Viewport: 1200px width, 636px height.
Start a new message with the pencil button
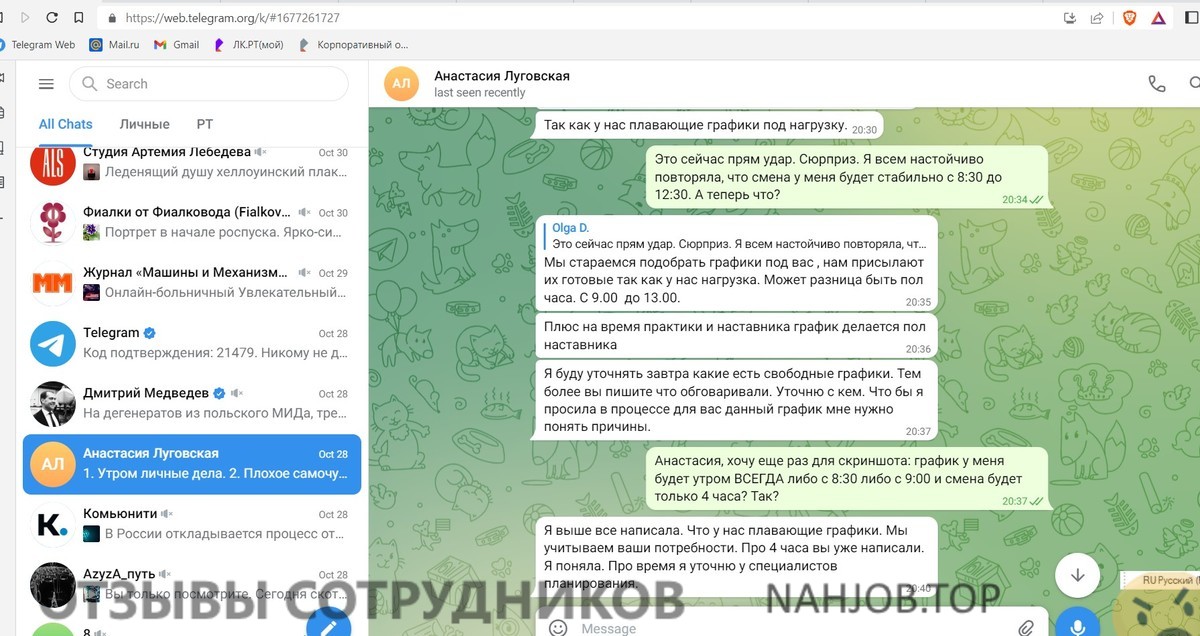pyautogui.click(x=328, y=625)
